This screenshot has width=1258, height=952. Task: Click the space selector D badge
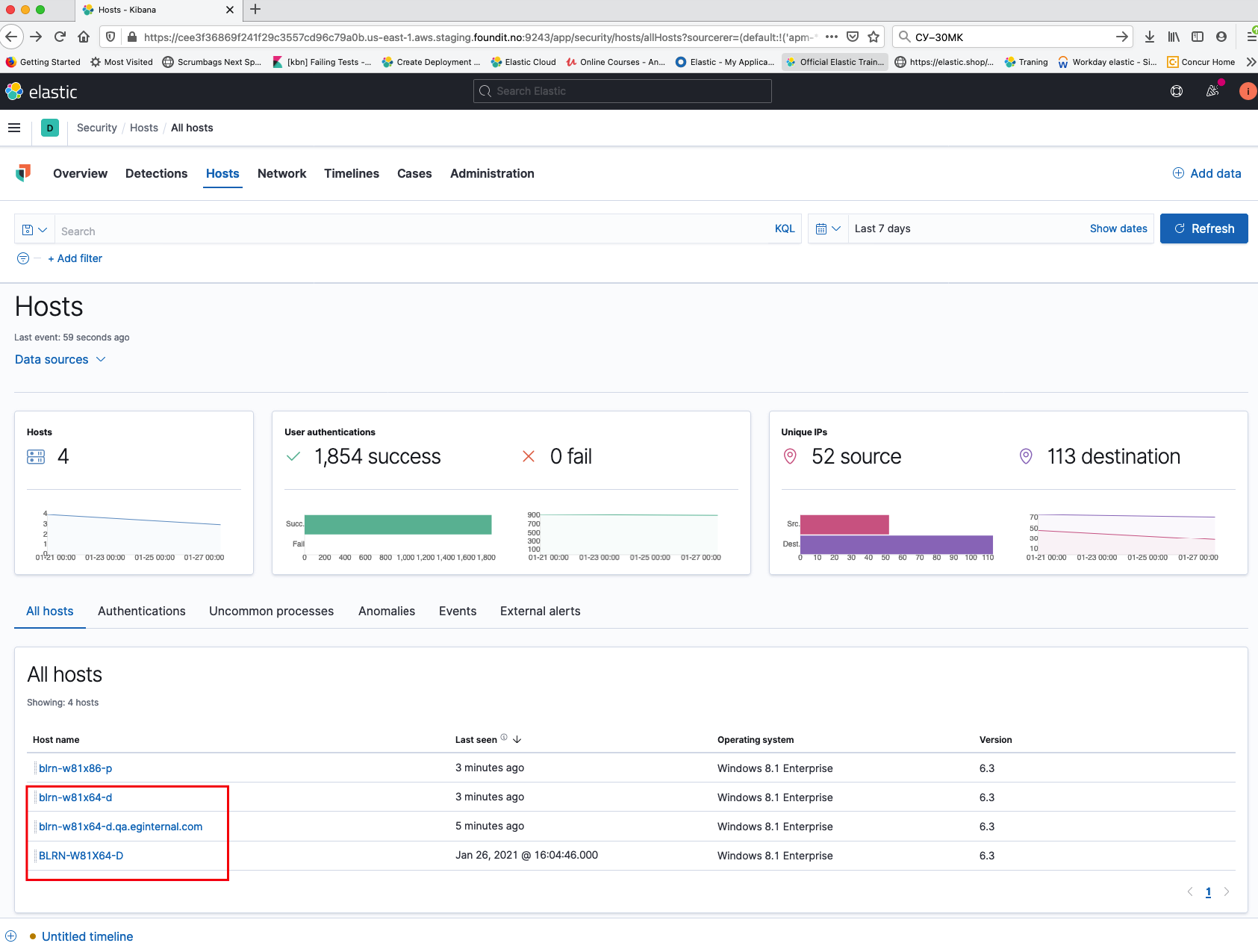coord(50,128)
